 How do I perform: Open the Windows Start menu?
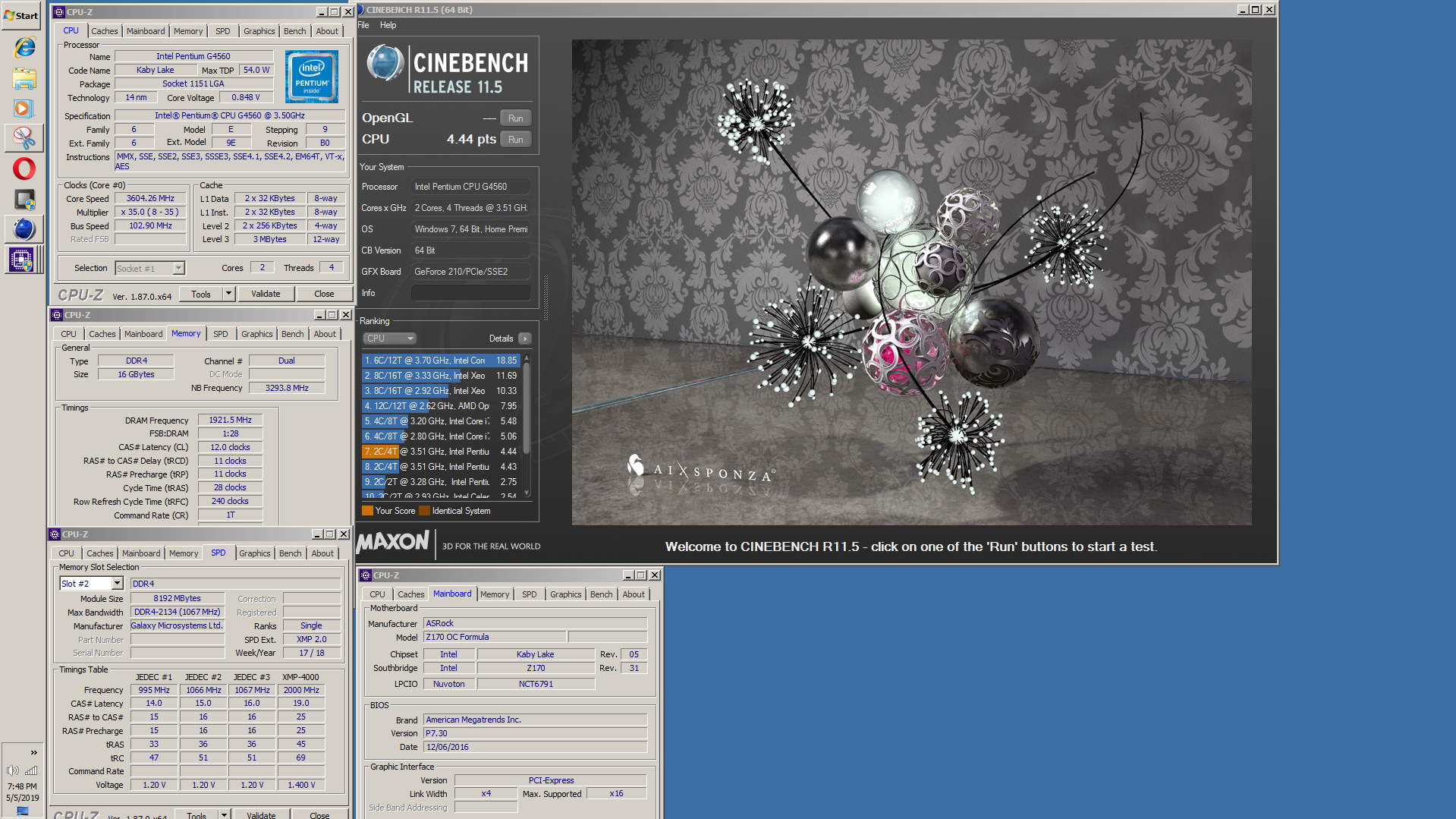click(21, 15)
